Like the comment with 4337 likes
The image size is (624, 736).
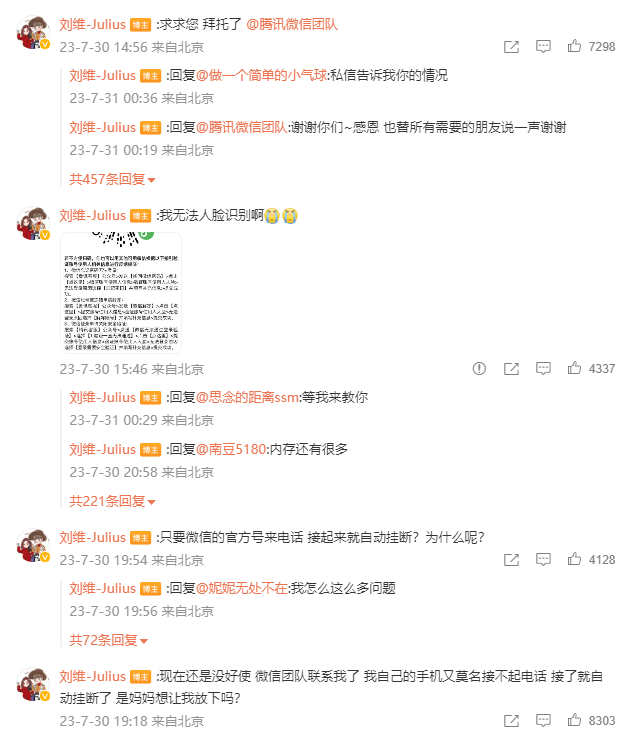pos(574,368)
